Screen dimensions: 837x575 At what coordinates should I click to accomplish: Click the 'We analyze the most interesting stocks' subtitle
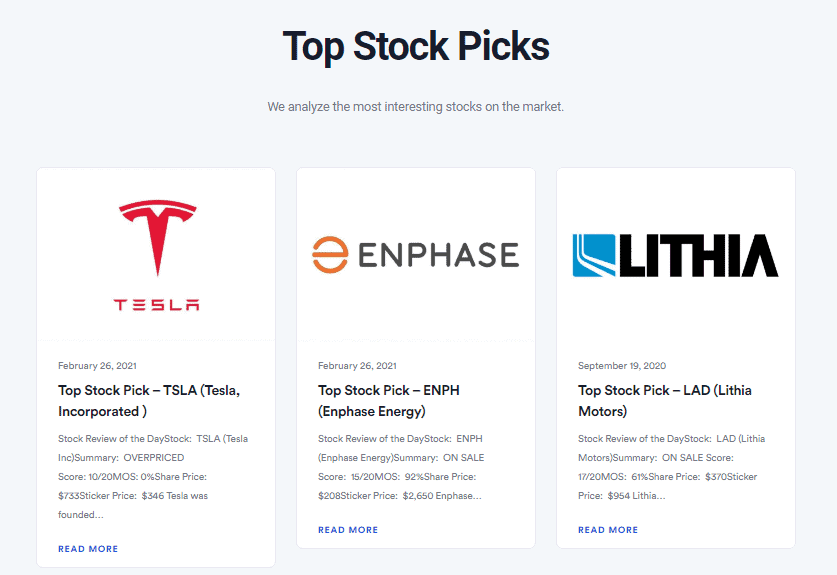[416, 106]
